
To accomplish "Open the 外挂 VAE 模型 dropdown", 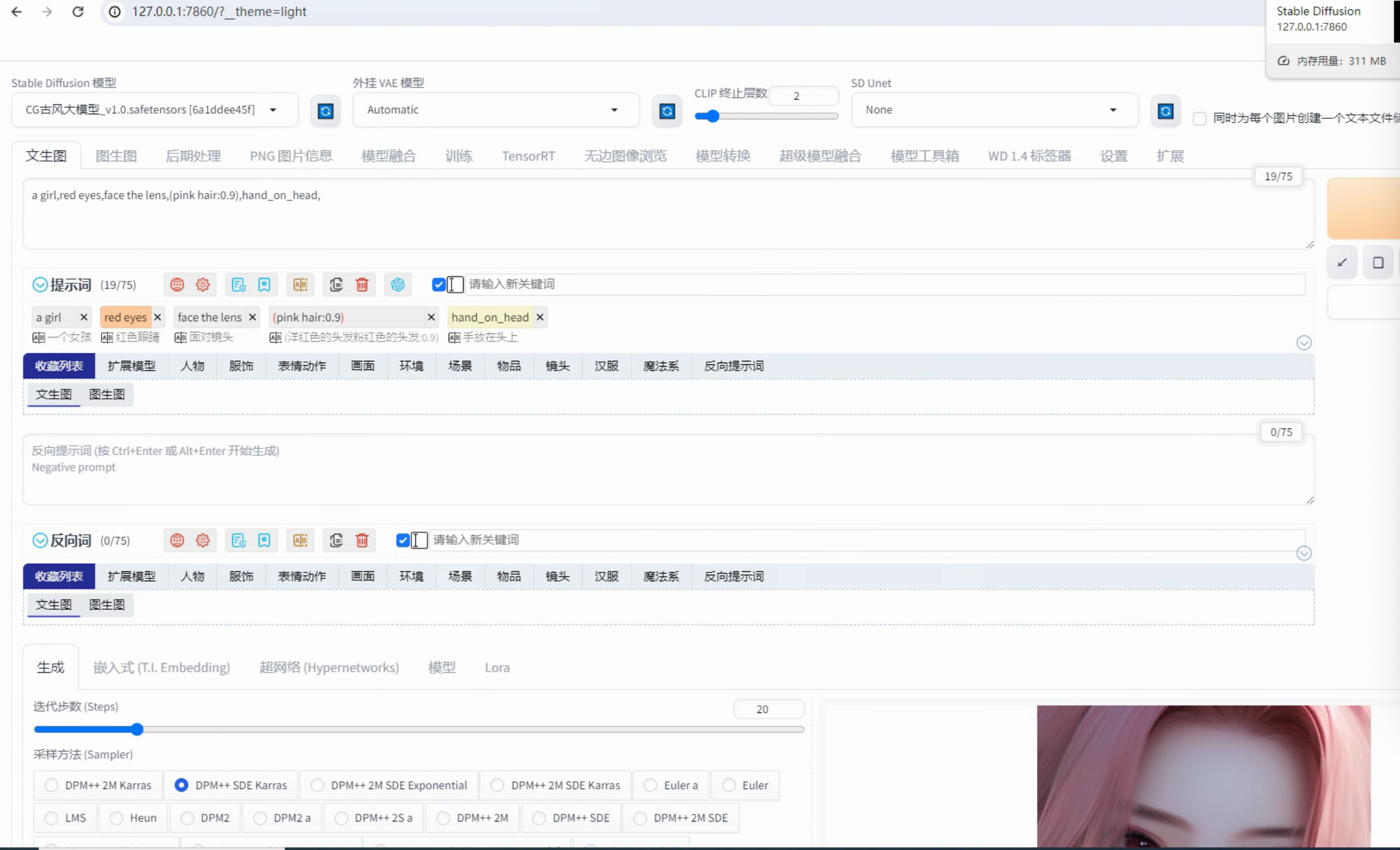I will coord(496,110).
